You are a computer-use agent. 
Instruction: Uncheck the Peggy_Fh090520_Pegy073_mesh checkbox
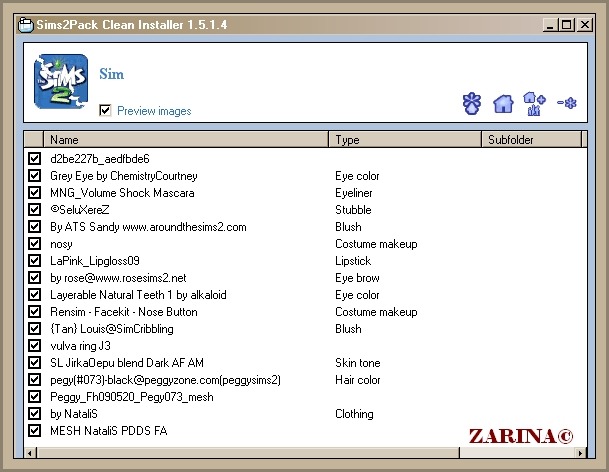(35, 397)
